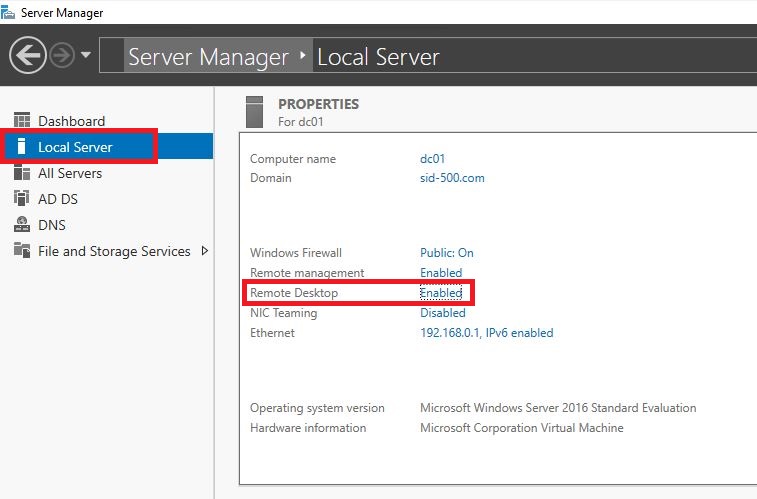Click the All Servers icon

pyautogui.click(x=22, y=173)
